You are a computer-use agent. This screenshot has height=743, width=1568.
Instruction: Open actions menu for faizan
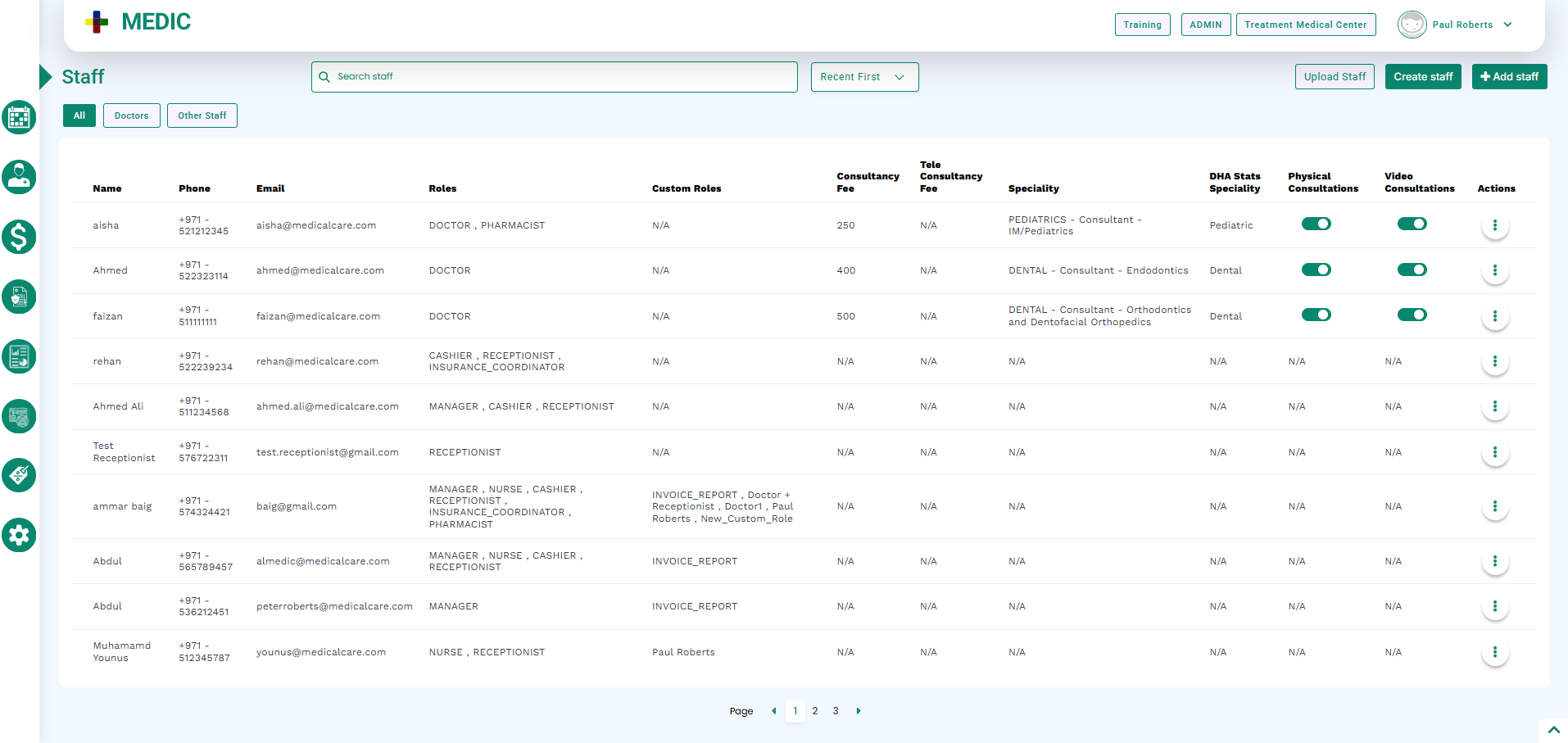[1495, 316]
